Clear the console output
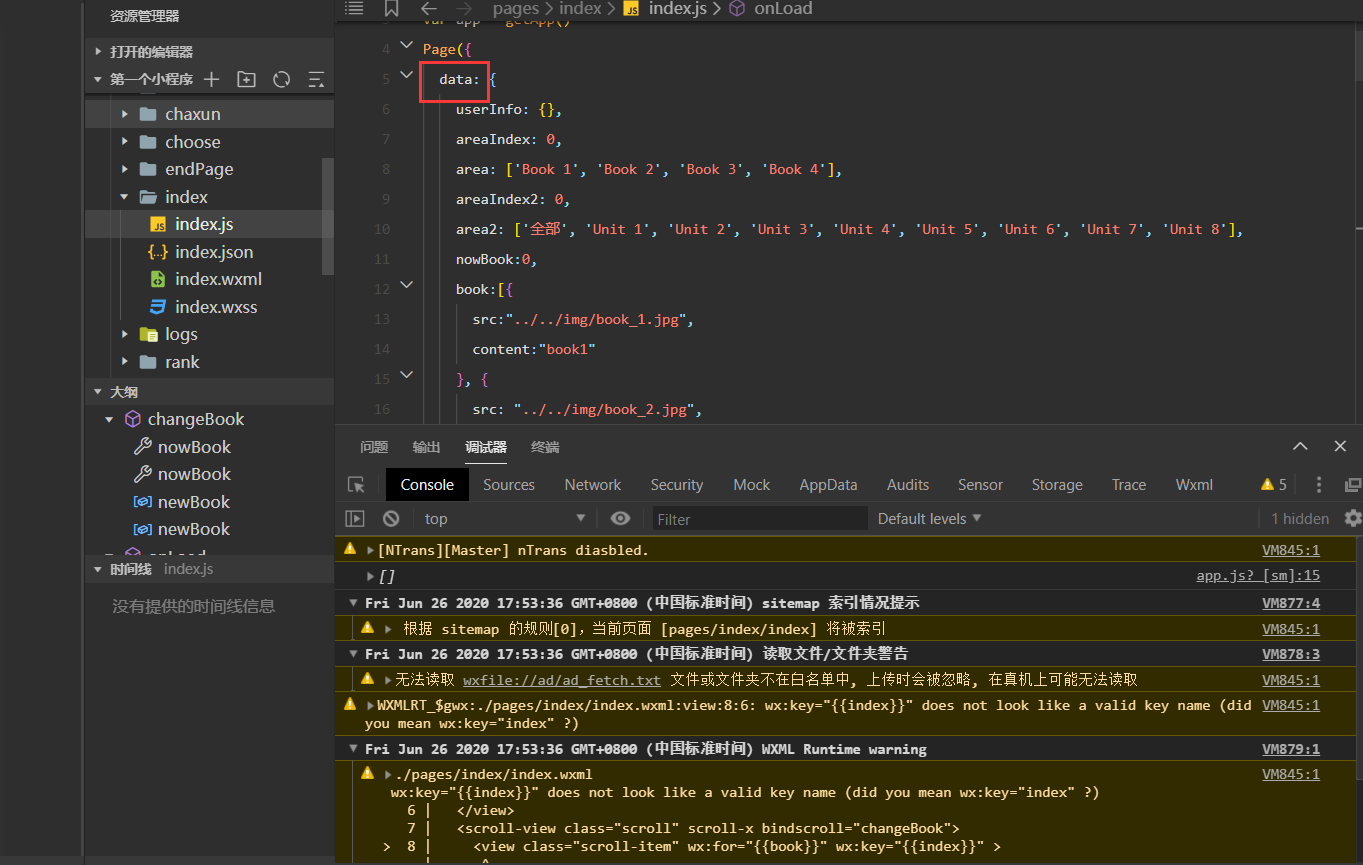This screenshot has height=865, width=1363. coord(391,518)
